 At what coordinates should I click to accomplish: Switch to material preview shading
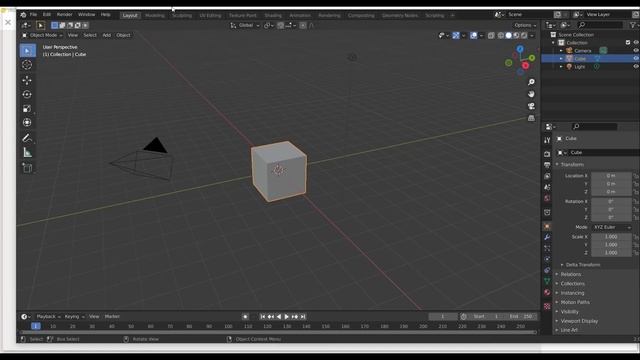(x=516, y=36)
